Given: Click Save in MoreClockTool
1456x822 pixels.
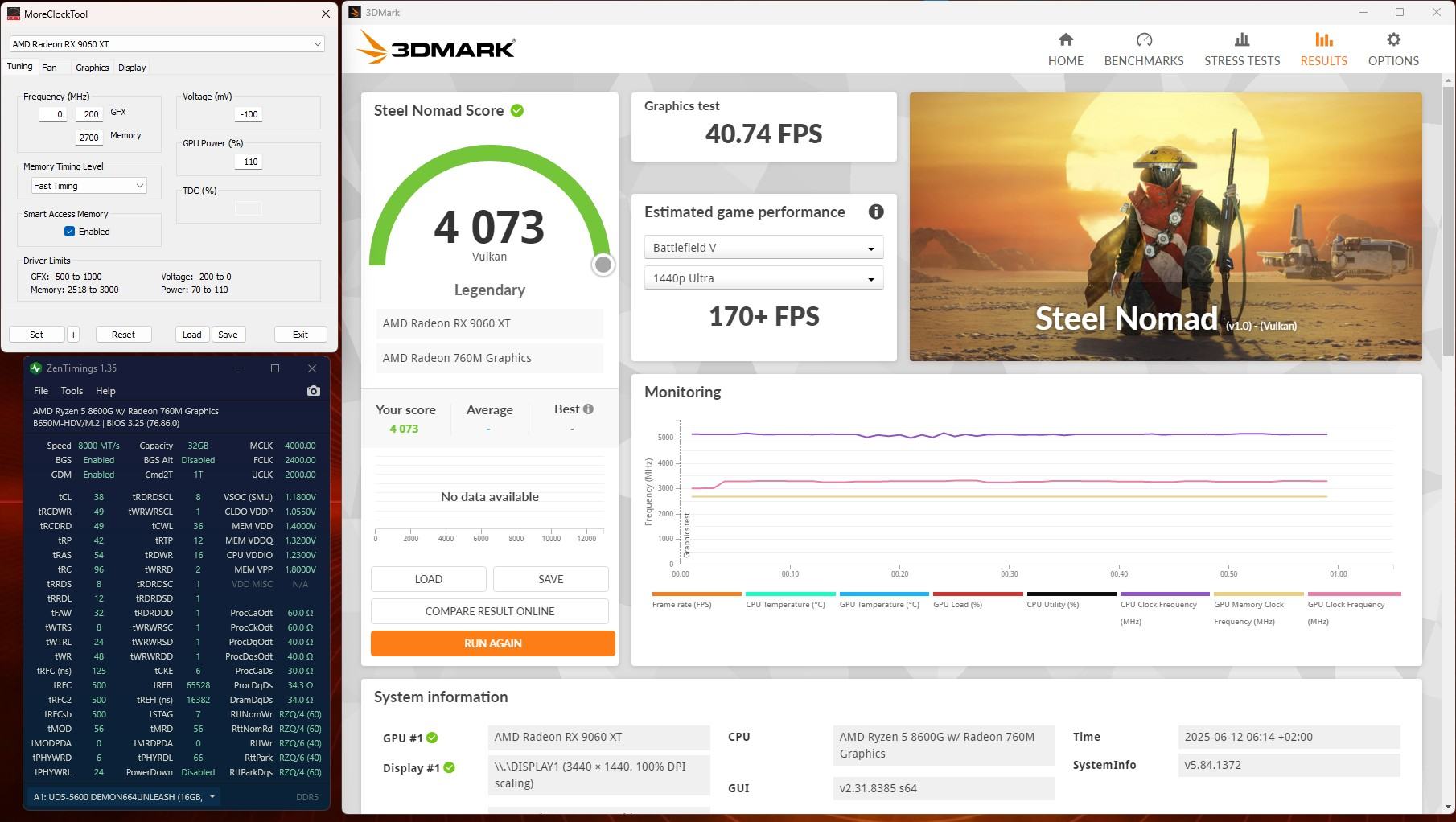Looking at the screenshot, I should tap(228, 335).
